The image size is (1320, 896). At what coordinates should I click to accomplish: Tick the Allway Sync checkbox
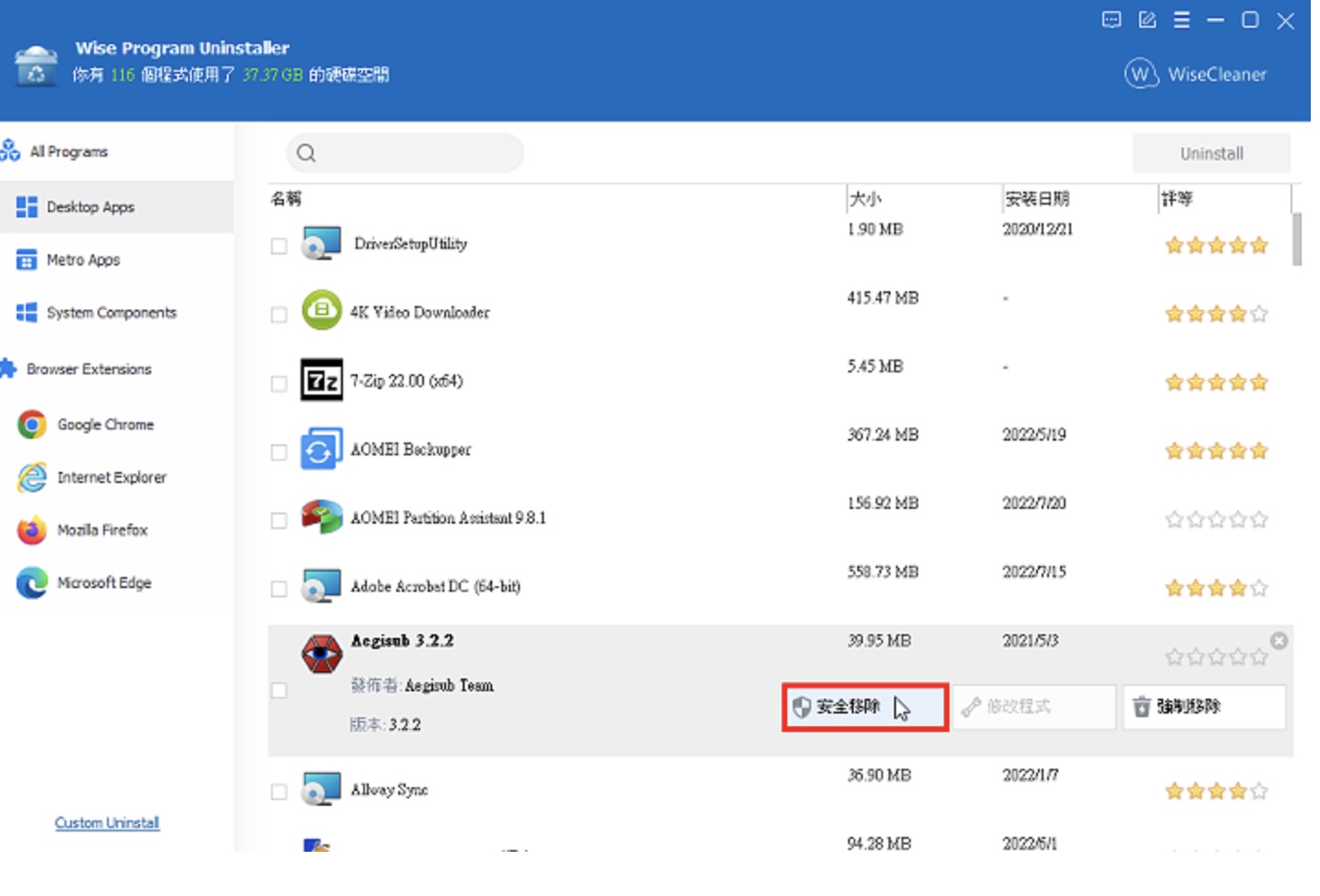click(278, 792)
